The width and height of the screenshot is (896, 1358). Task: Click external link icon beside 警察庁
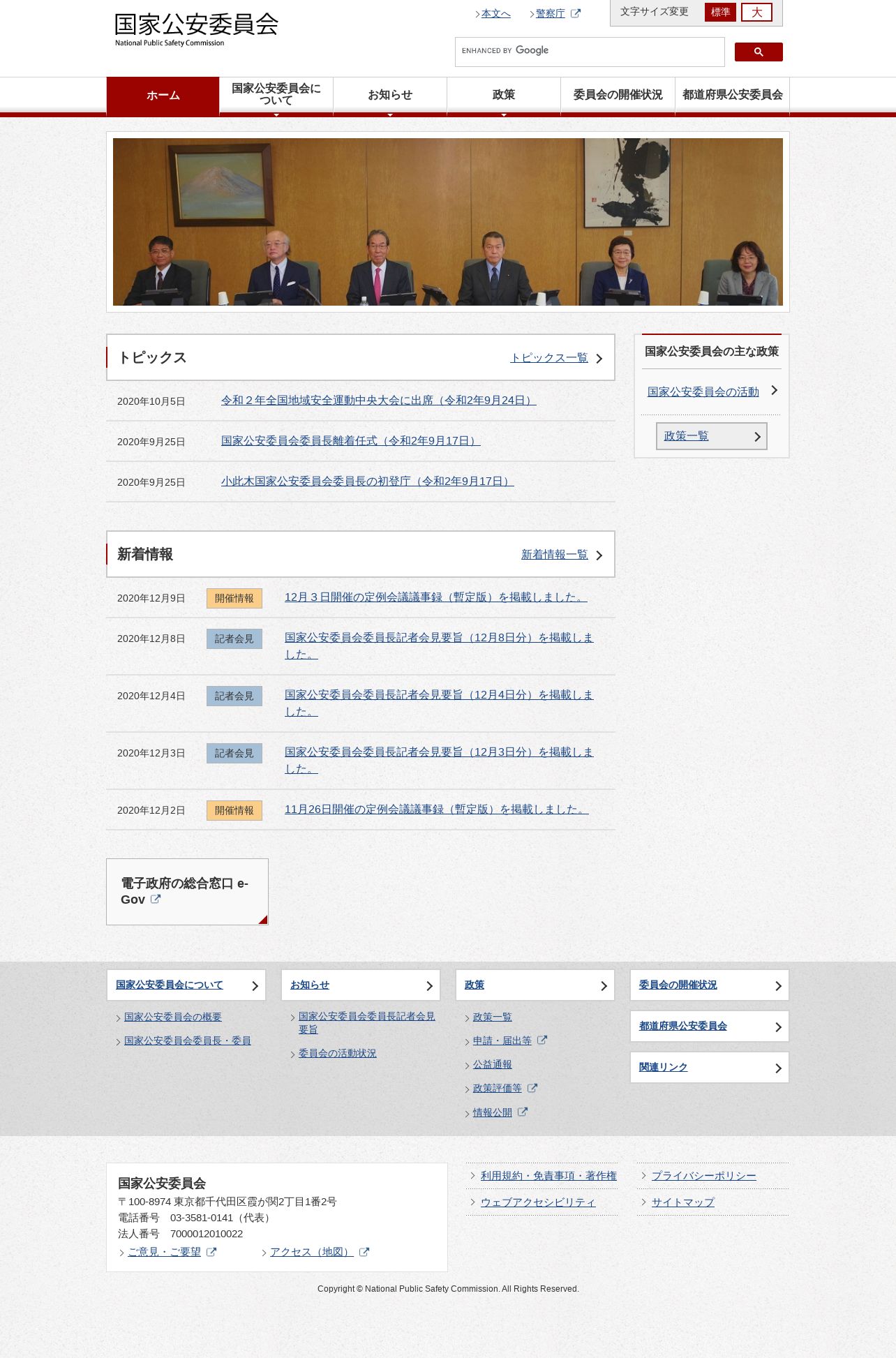[576, 13]
